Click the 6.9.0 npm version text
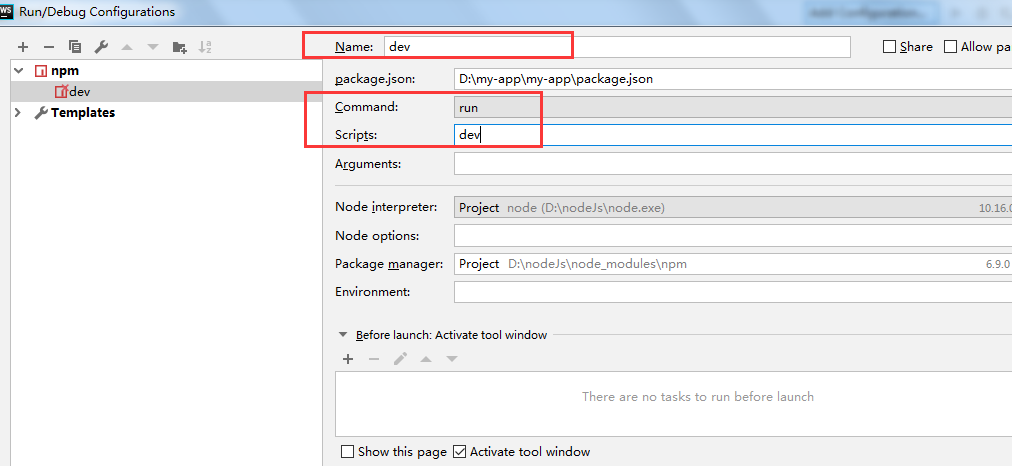Screen dimensions: 1012x466 (x=998, y=265)
